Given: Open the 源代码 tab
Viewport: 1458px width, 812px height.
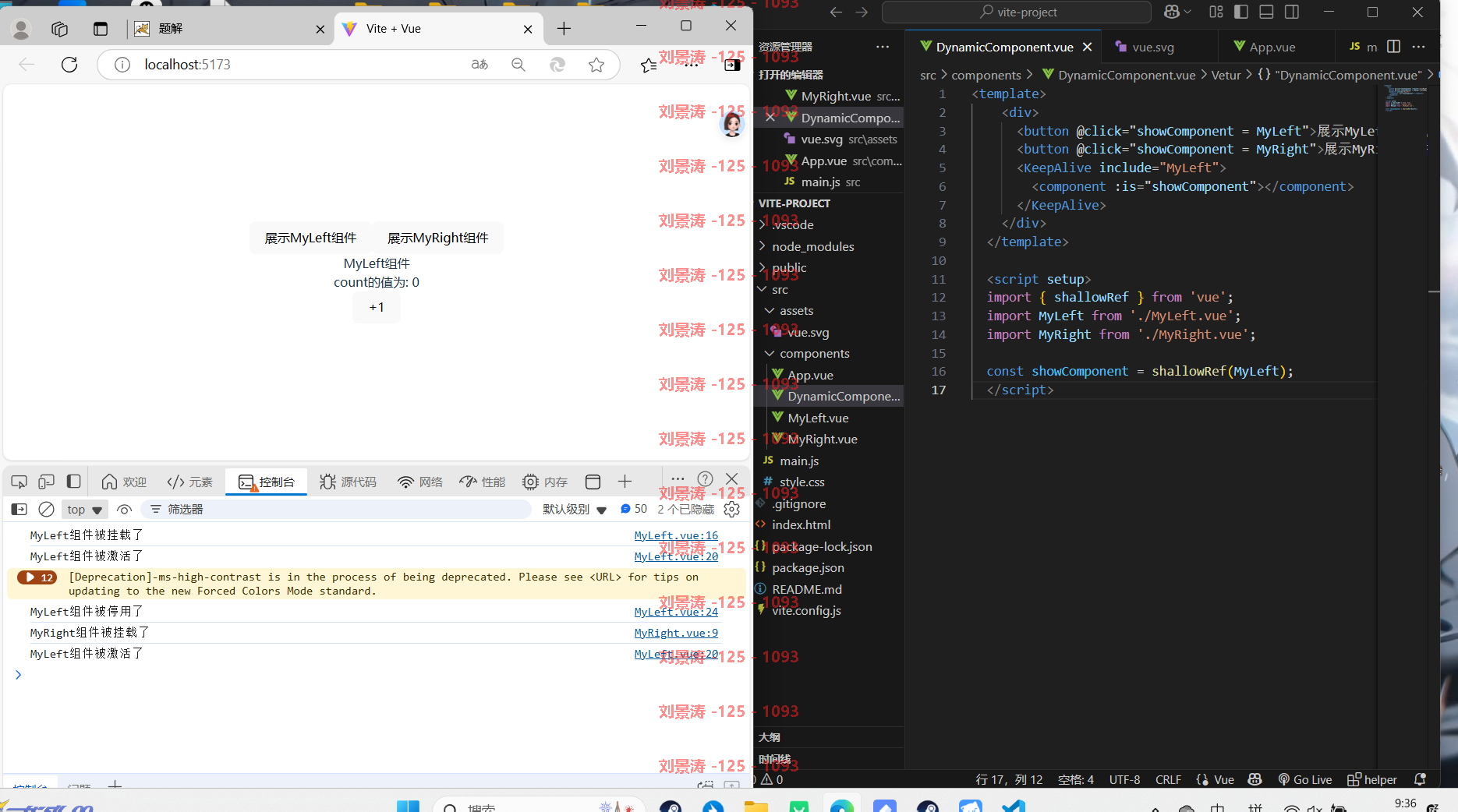Looking at the screenshot, I should point(348,482).
